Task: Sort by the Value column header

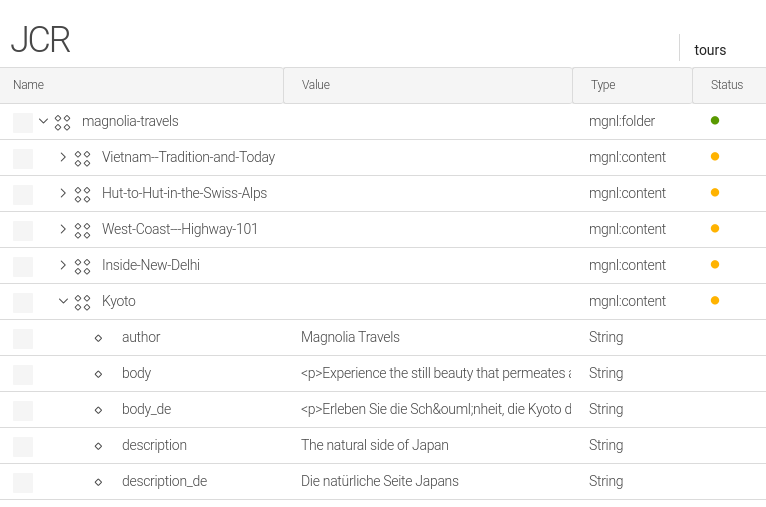Action: pos(427,85)
